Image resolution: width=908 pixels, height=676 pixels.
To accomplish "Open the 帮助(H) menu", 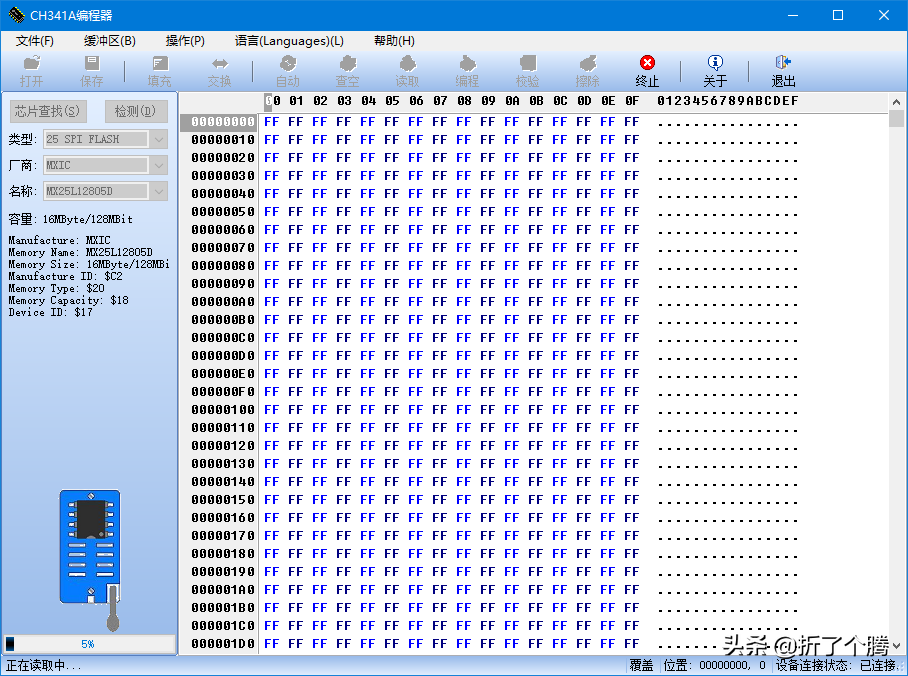I will pos(394,41).
